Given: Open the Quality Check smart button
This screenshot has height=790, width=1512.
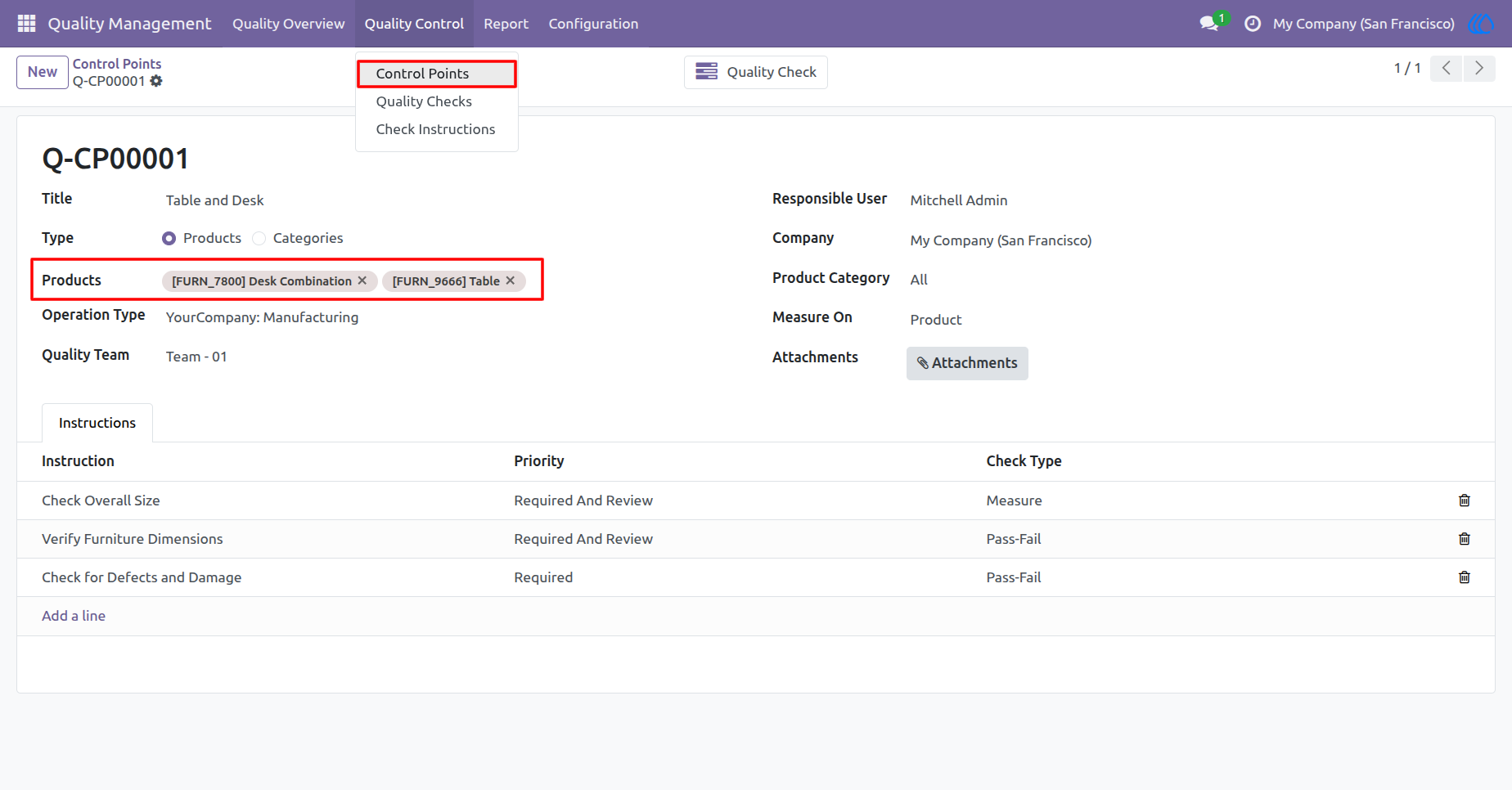Looking at the screenshot, I should coord(756,72).
